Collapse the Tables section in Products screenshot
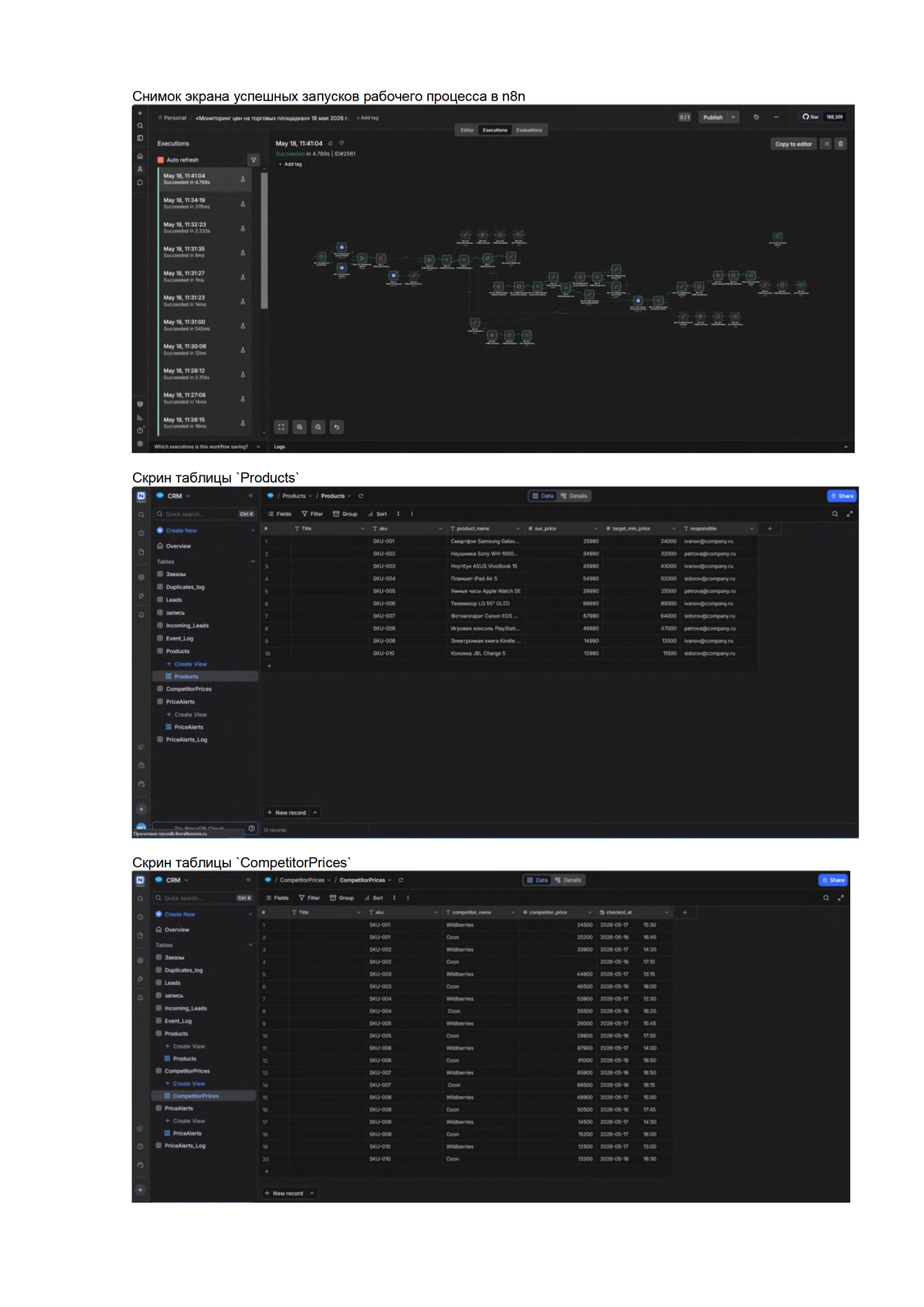 point(252,562)
